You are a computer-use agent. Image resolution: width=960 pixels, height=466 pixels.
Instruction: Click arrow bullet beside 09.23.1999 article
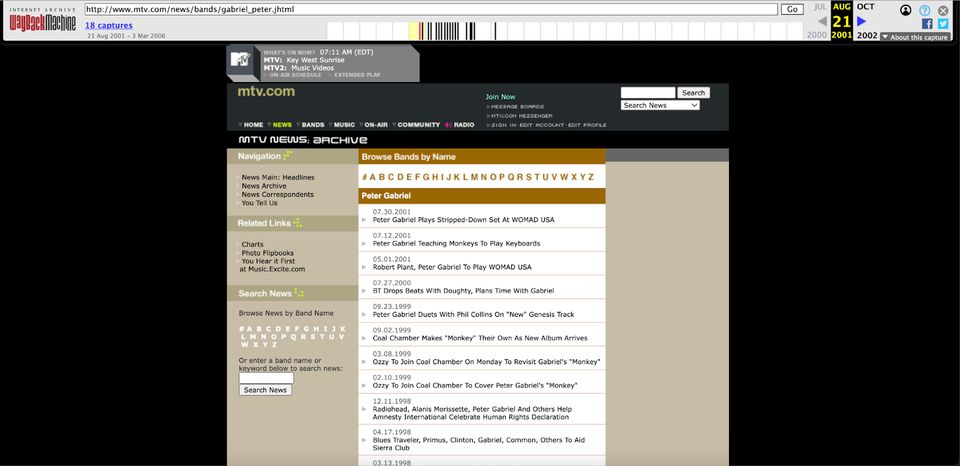[x=364, y=315]
